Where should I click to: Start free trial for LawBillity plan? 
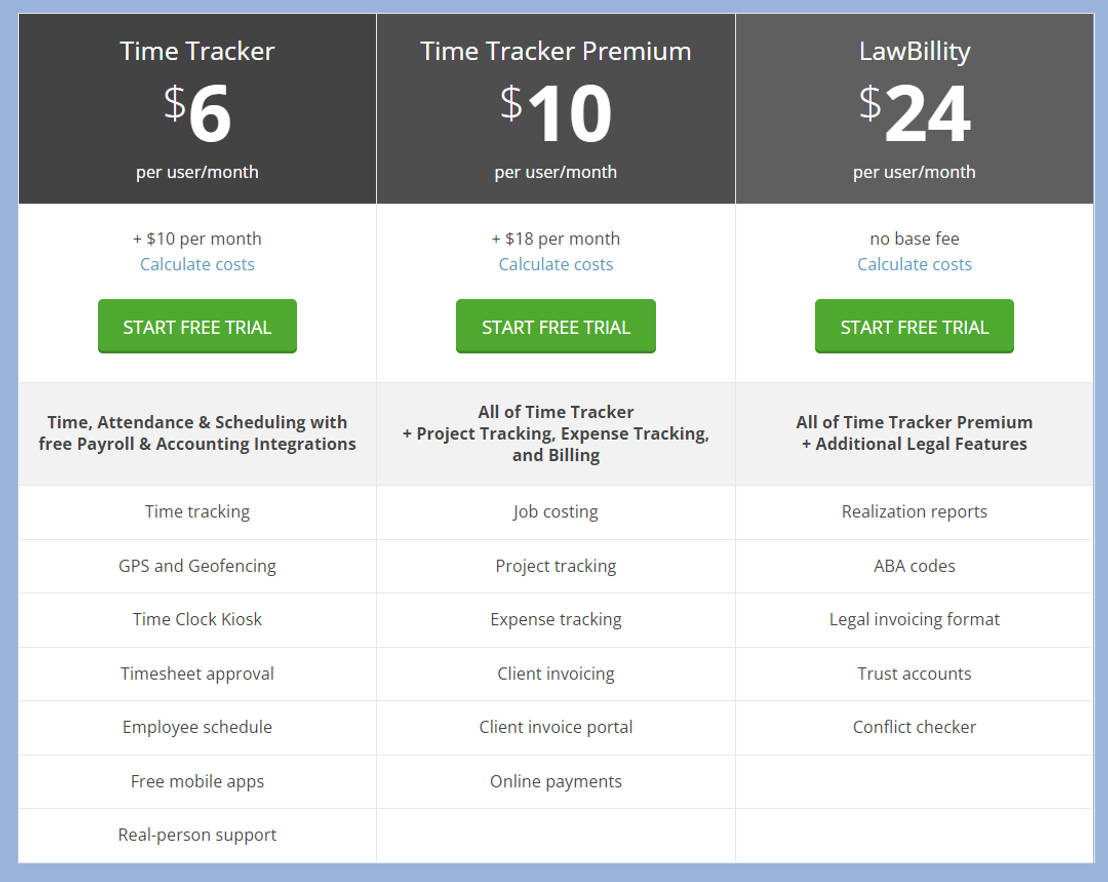914,326
